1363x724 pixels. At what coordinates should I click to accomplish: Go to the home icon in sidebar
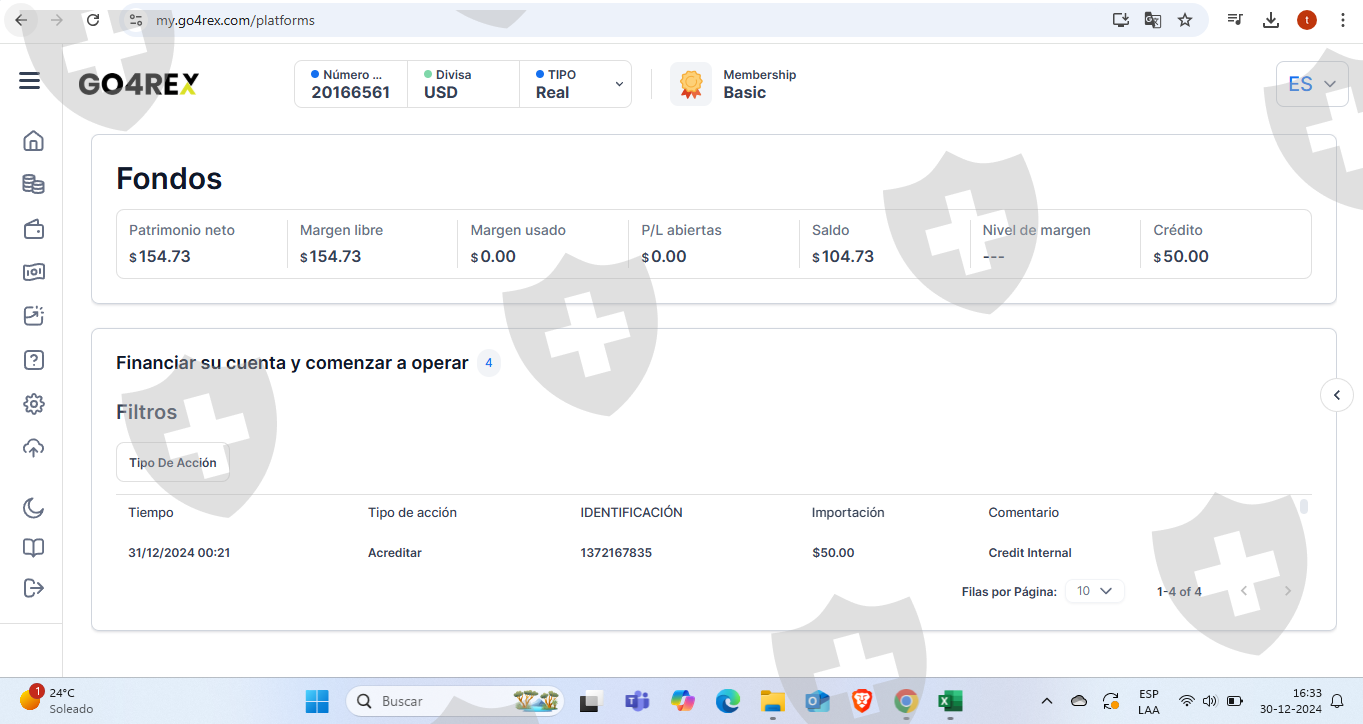pyautogui.click(x=34, y=141)
